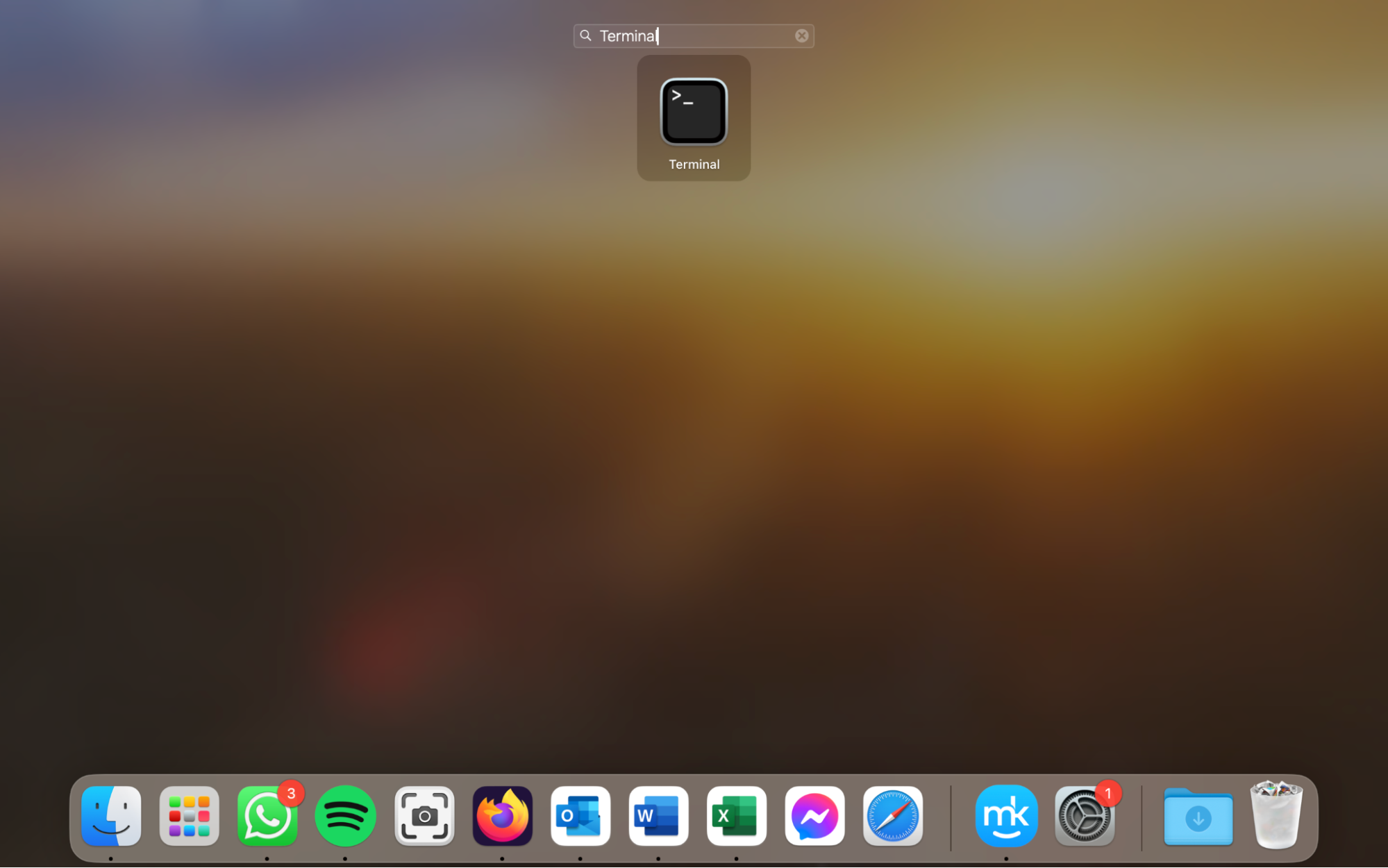Image resolution: width=1388 pixels, height=868 pixels.
Task: Open Microsoft Outlook in the Dock
Action: tap(580, 816)
